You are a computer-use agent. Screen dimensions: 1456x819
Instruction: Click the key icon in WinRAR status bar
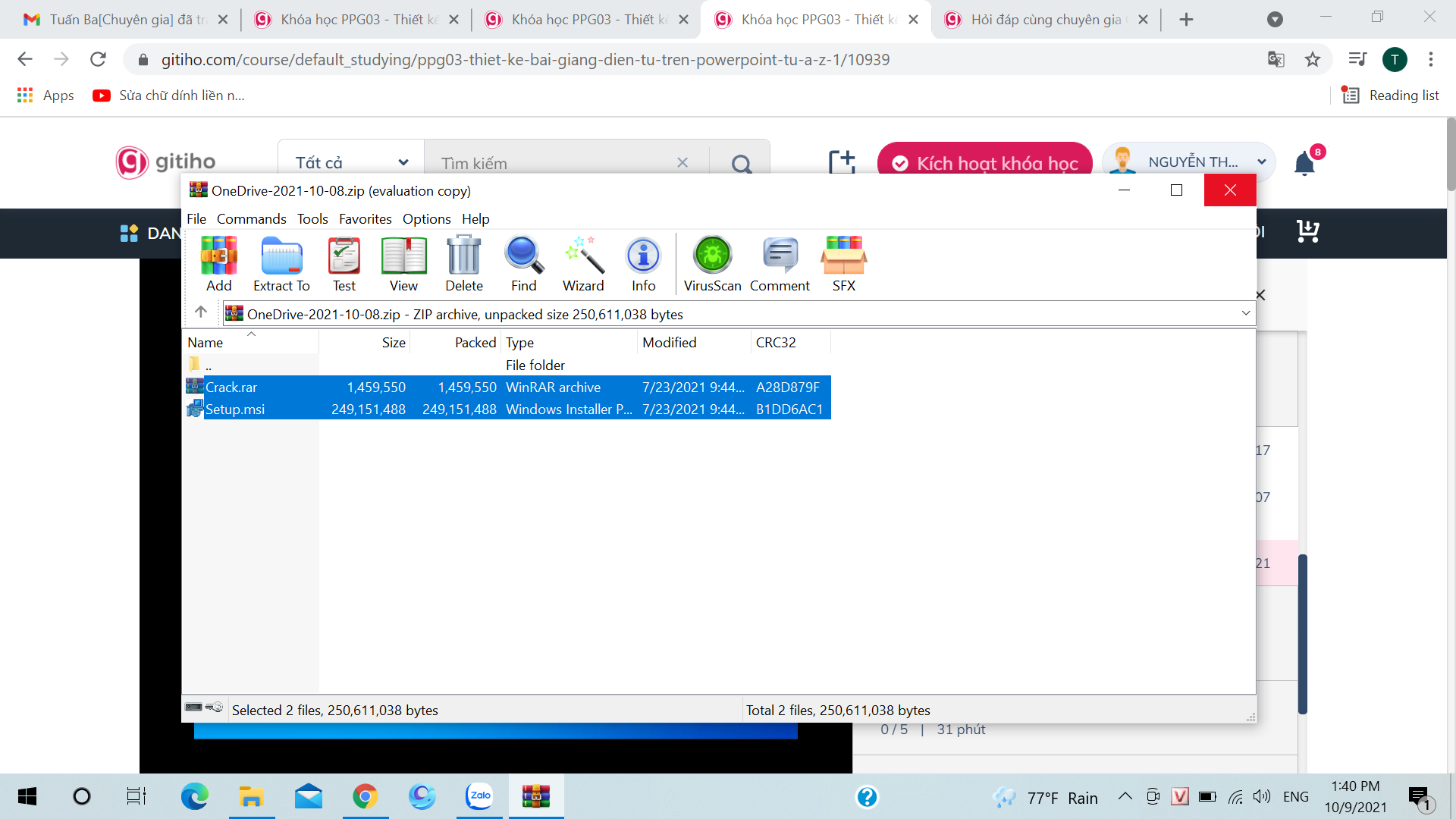pyautogui.click(x=215, y=708)
